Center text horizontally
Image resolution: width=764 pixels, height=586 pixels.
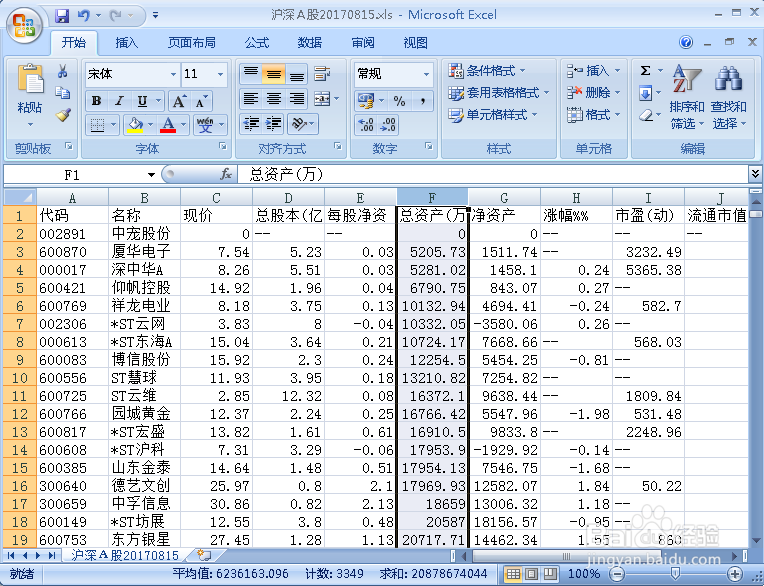pyautogui.click(x=274, y=99)
